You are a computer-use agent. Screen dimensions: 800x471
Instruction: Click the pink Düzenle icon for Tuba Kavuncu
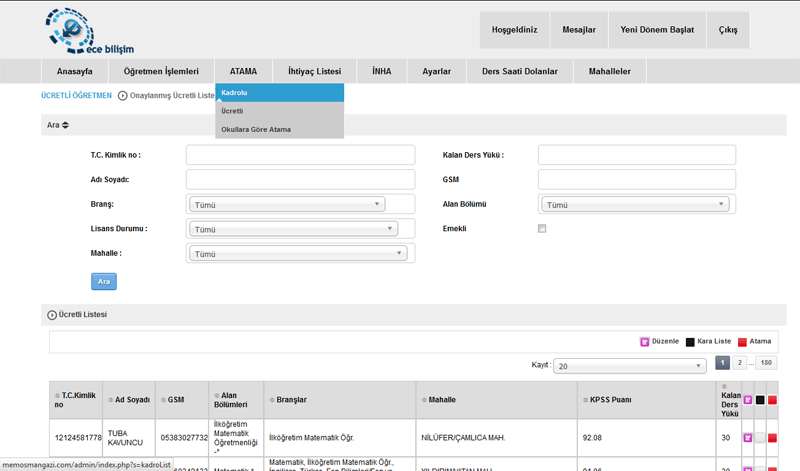pyautogui.click(x=747, y=437)
